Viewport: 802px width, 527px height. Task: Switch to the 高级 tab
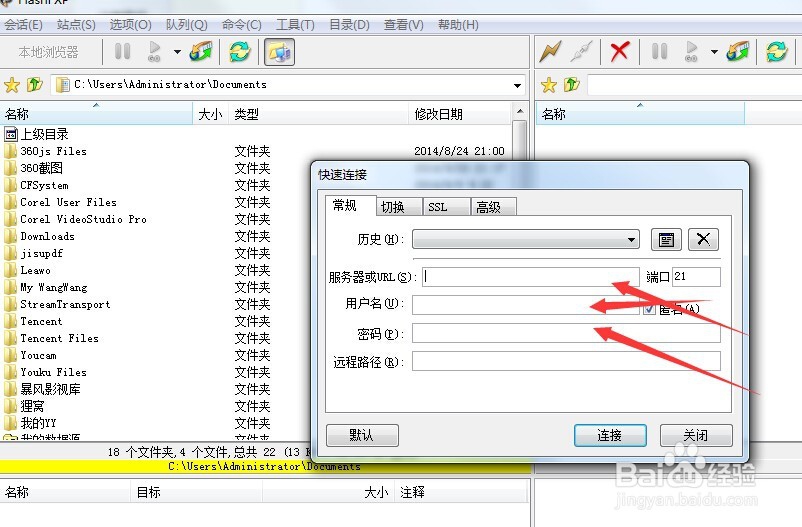[493, 207]
